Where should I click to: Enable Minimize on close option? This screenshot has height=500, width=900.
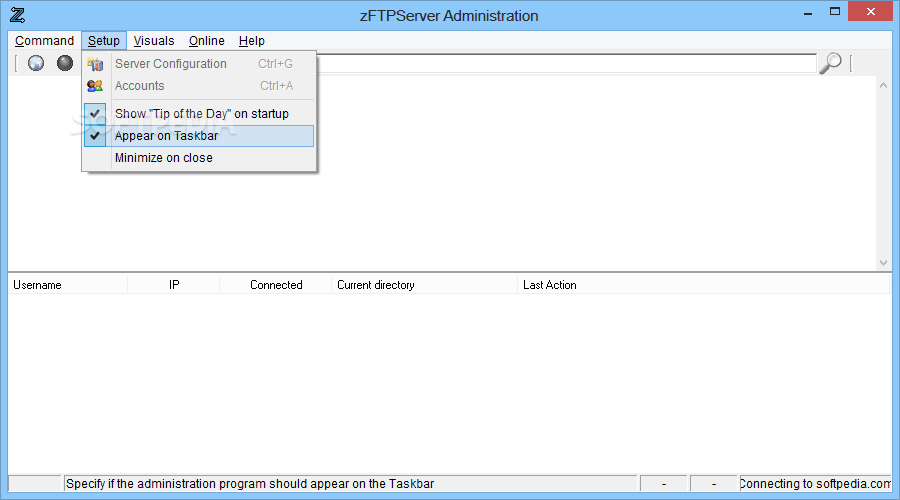pyautogui.click(x=199, y=158)
